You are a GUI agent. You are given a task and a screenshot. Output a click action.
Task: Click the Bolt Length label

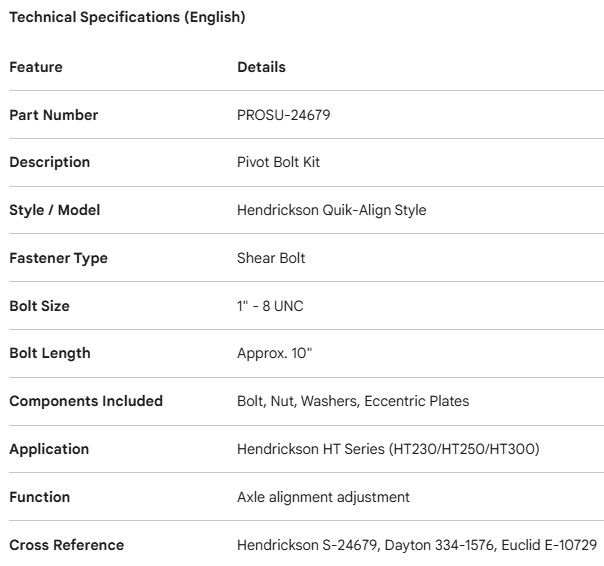point(50,353)
